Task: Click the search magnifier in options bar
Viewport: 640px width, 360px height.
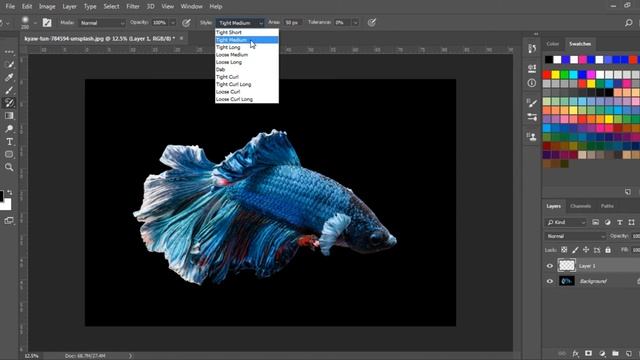Action: [x=629, y=23]
